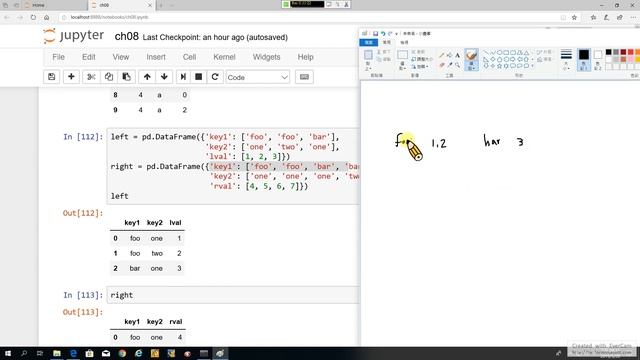Viewport: 640px width, 360px height.
Task: Click Paint's quick access save icon
Action: pyautogui.click(x=376, y=33)
